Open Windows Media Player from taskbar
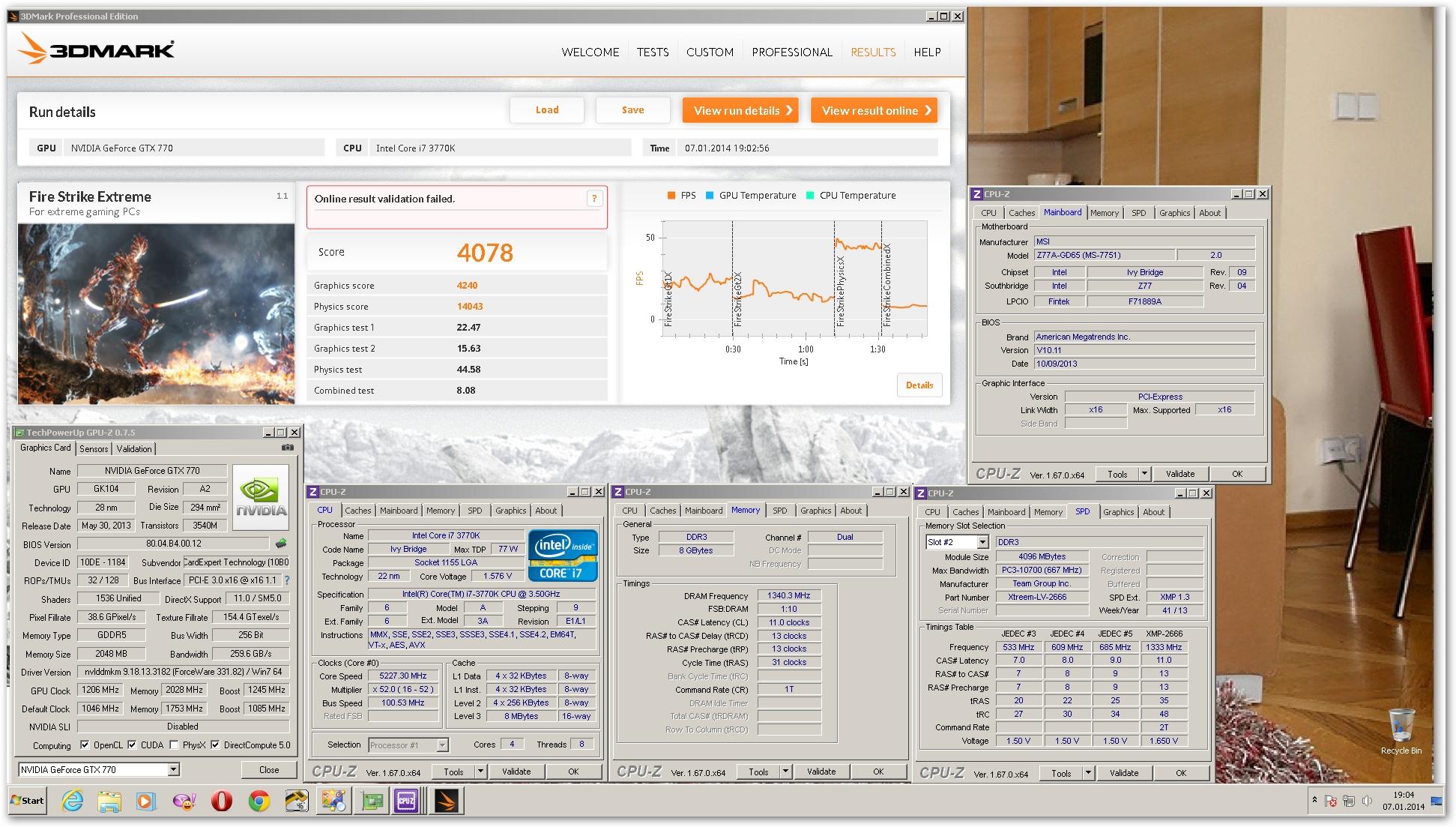This screenshot has height=827, width=1456. [145, 801]
